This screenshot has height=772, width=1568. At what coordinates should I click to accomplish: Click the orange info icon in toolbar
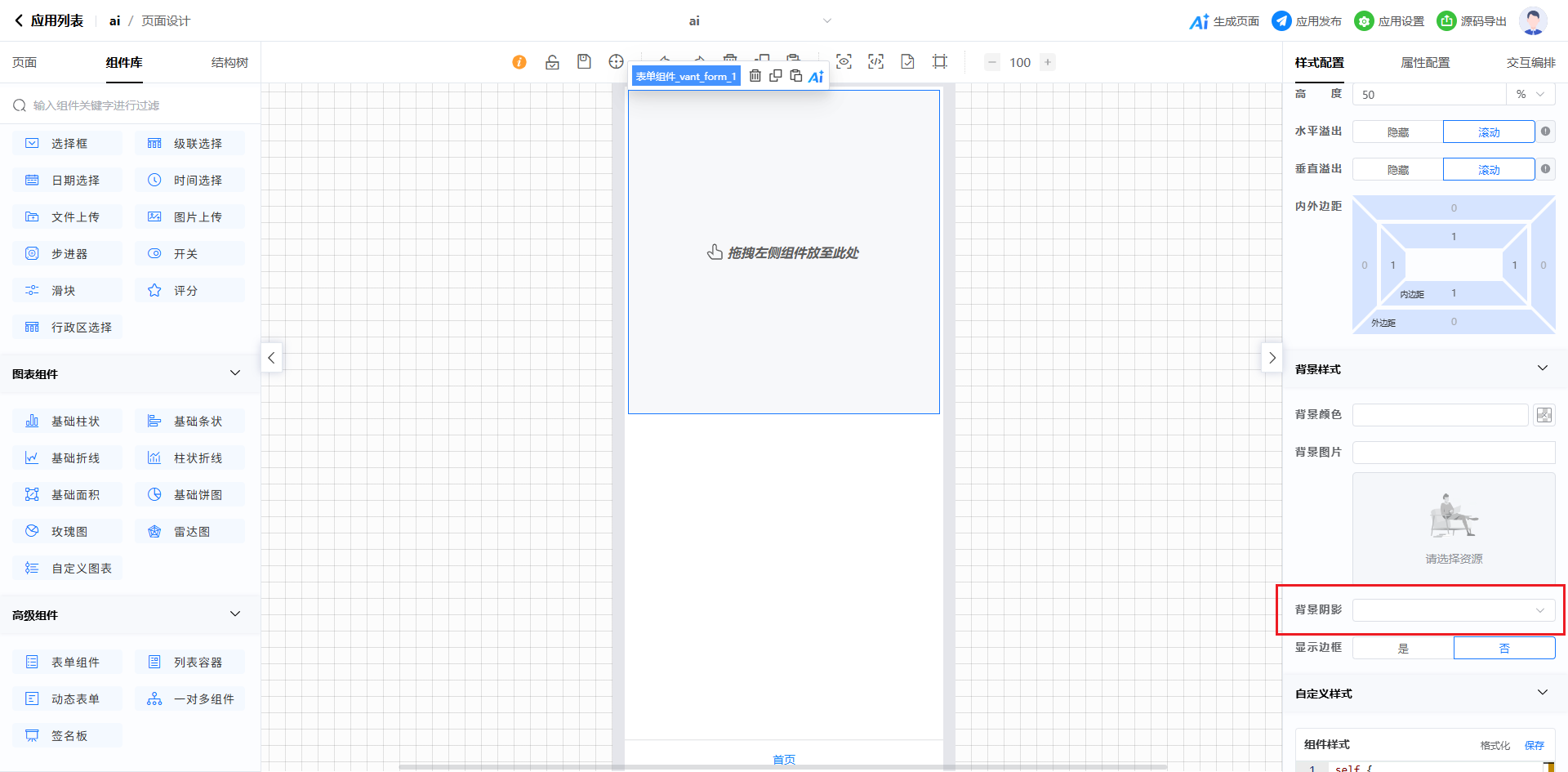[x=519, y=62]
